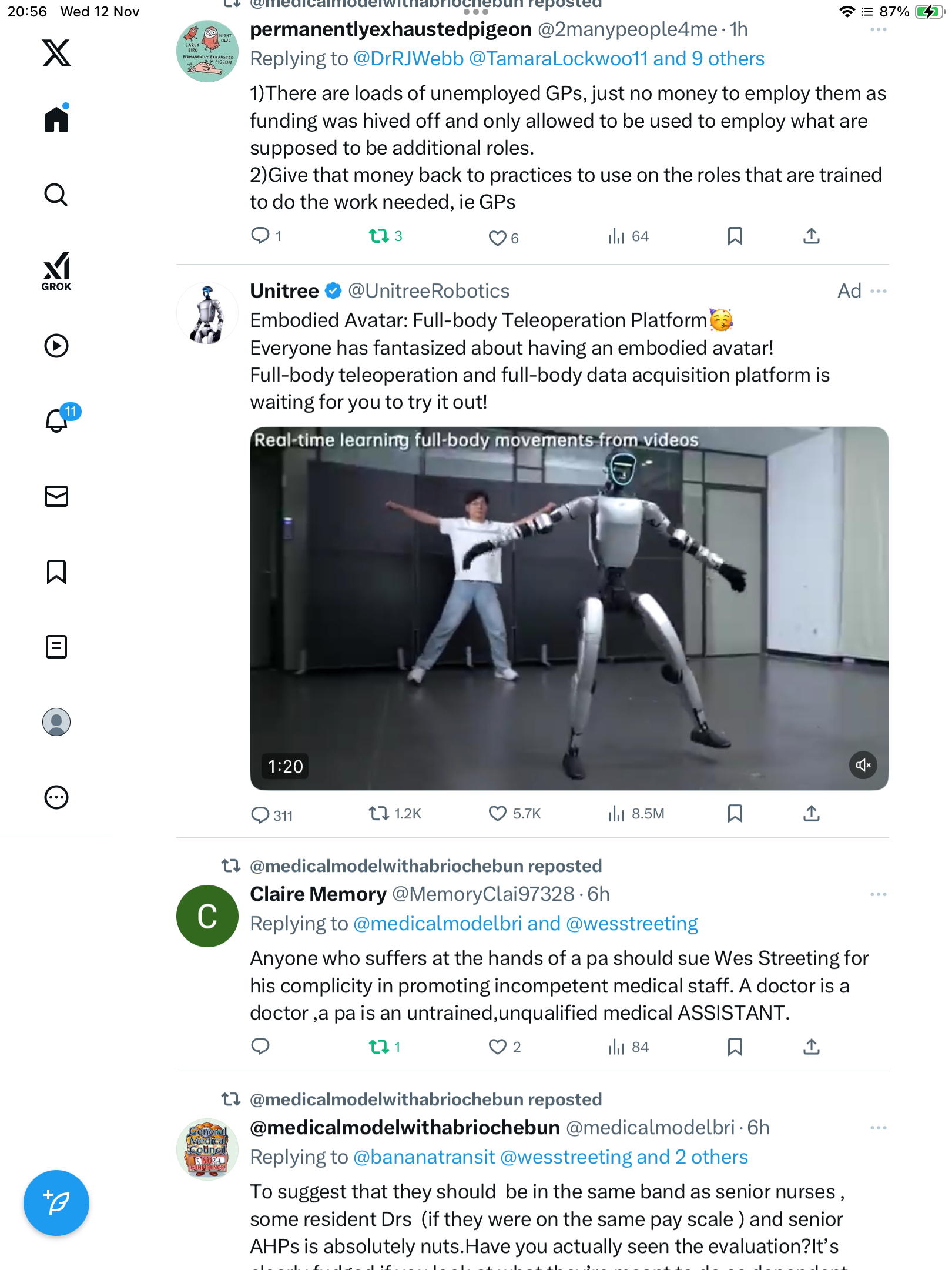
Task: Open Bookmarks in the sidebar
Action: pos(56,571)
